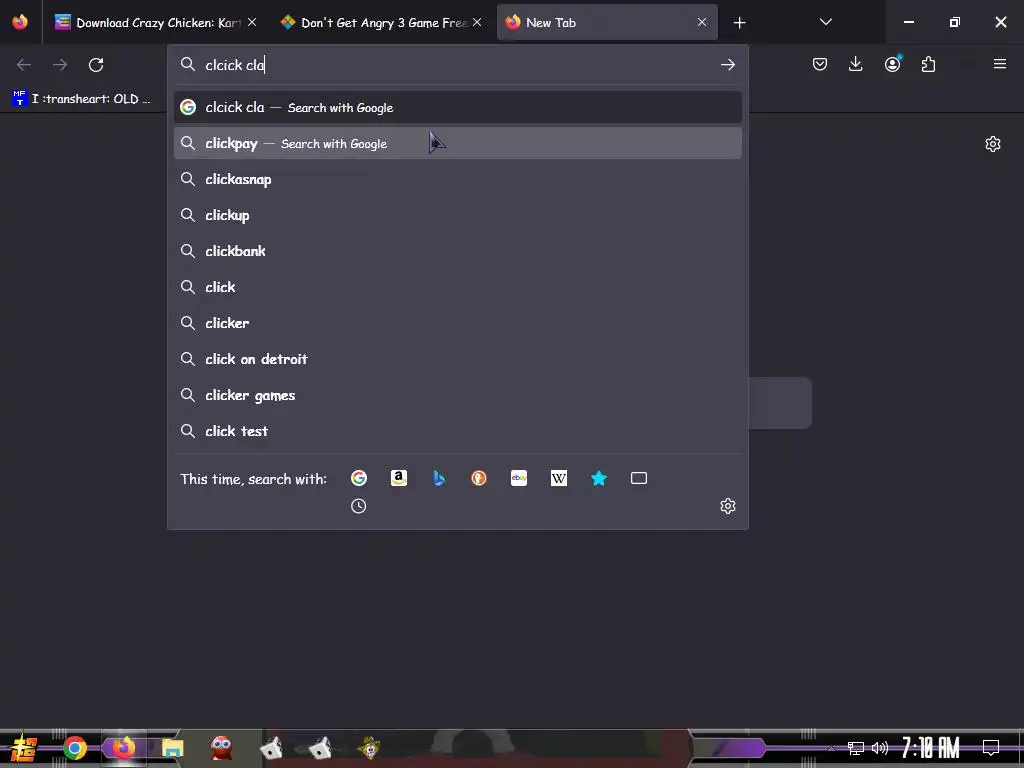Search this time with DuckDuckGo
The height and width of the screenshot is (768, 1024).
click(479, 478)
